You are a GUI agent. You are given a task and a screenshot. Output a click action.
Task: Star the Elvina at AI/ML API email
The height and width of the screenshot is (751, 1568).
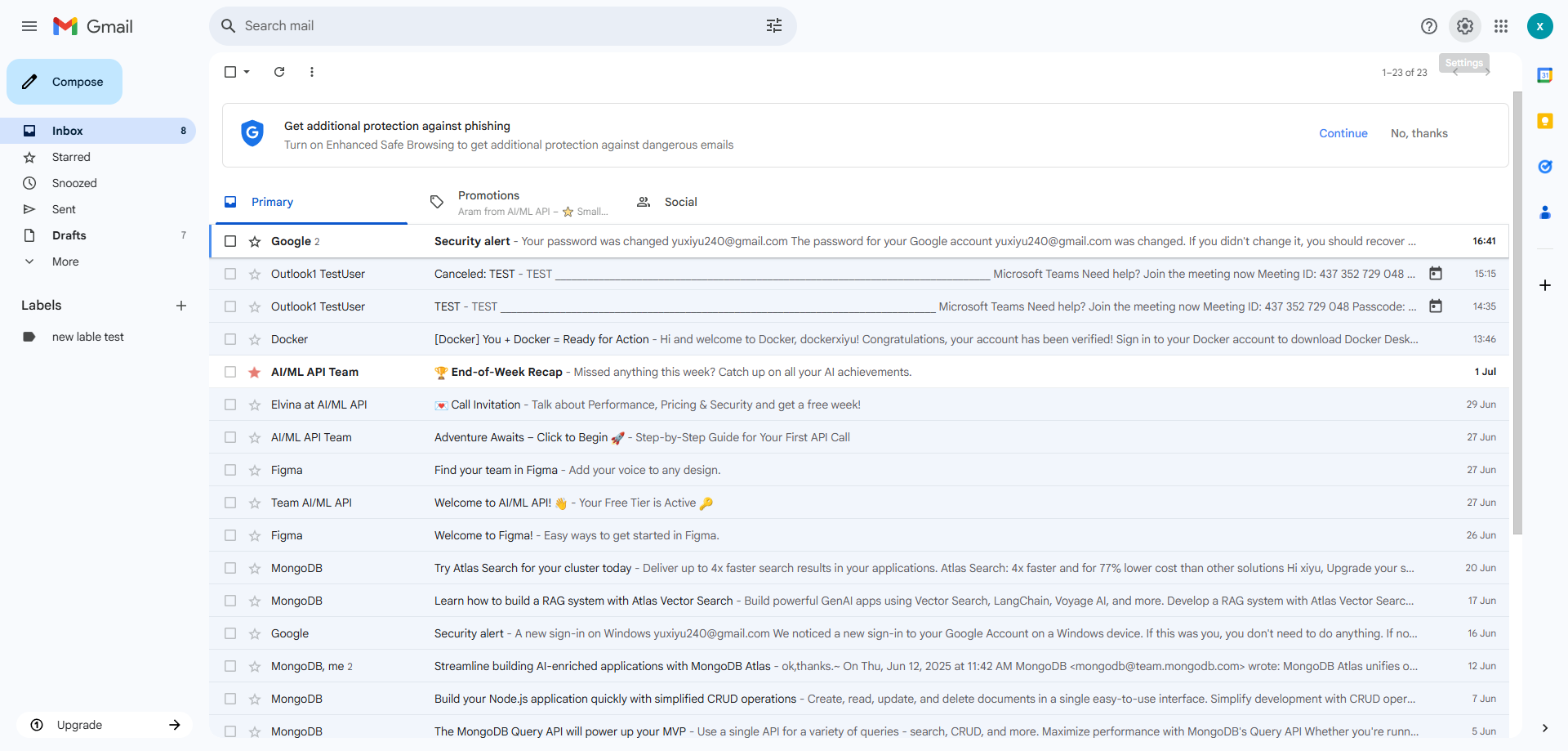pos(255,405)
